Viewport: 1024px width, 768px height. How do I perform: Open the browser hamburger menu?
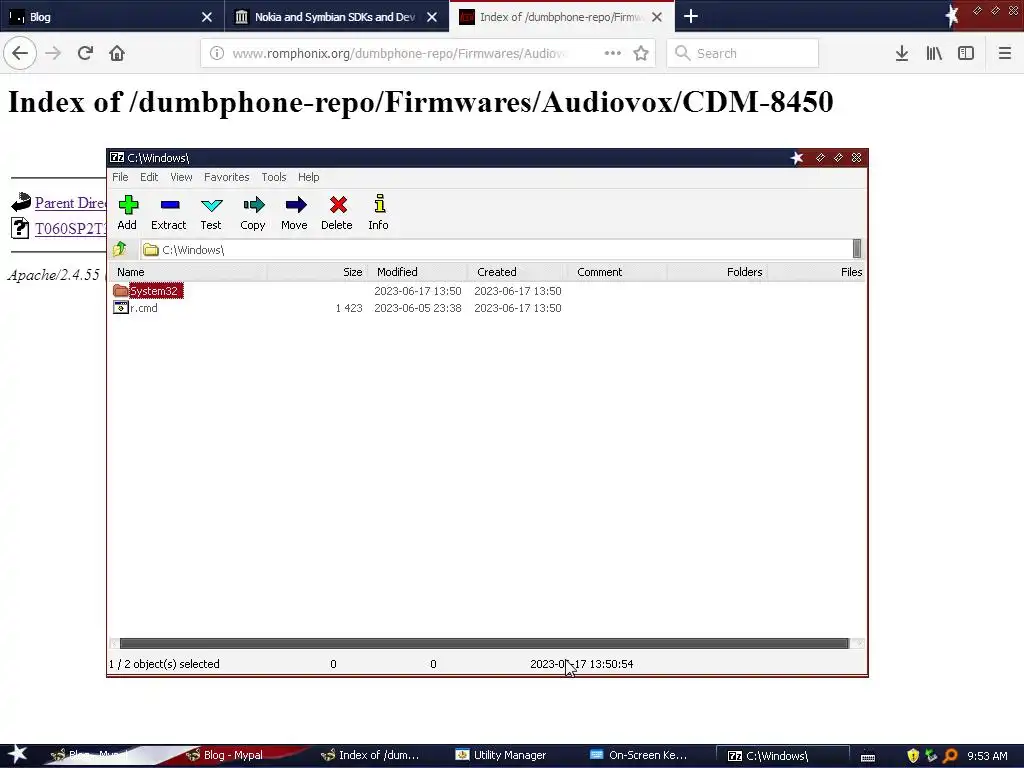[x=1005, y=53]
